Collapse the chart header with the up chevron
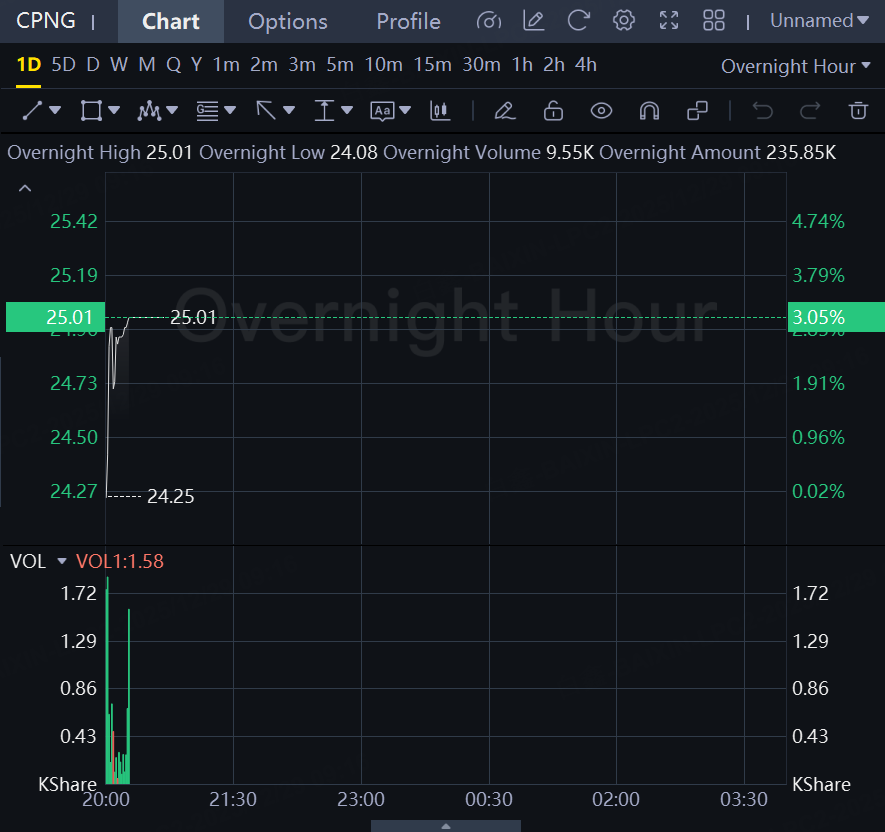This screenshot has width=885, height=832. tap(25, 188)
